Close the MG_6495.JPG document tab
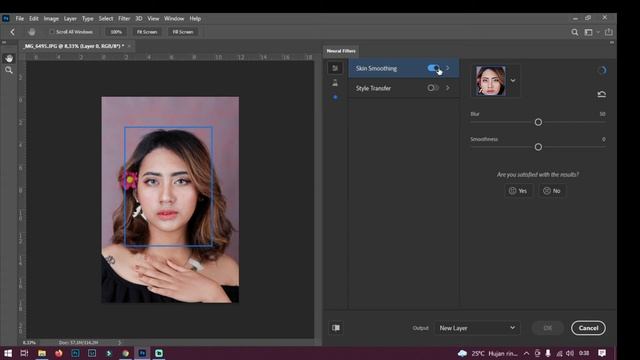 point(129,46)
